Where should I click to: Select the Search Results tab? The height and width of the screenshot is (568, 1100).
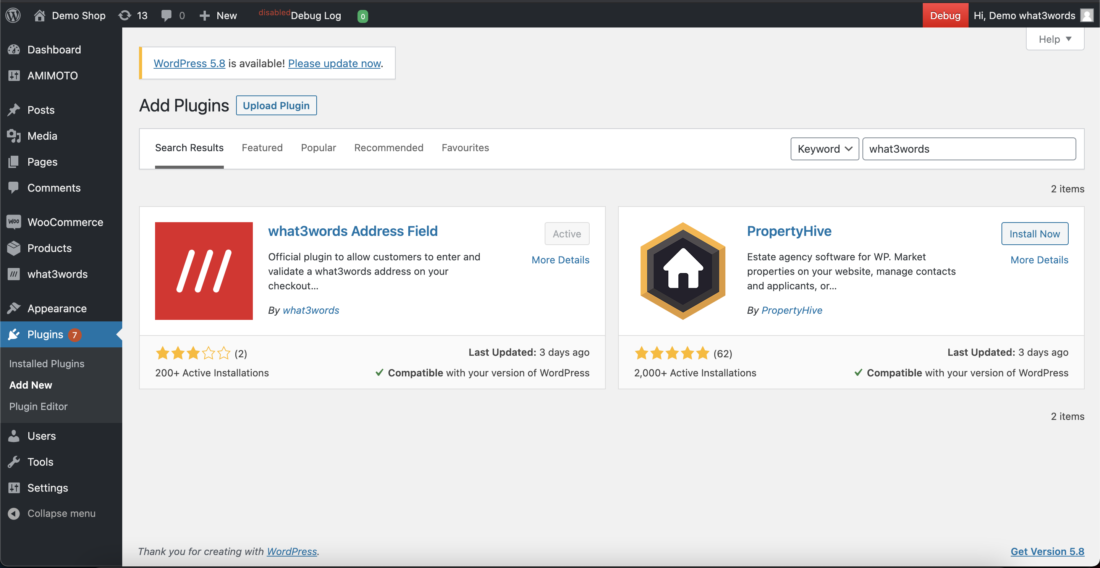tap(189, 148)
